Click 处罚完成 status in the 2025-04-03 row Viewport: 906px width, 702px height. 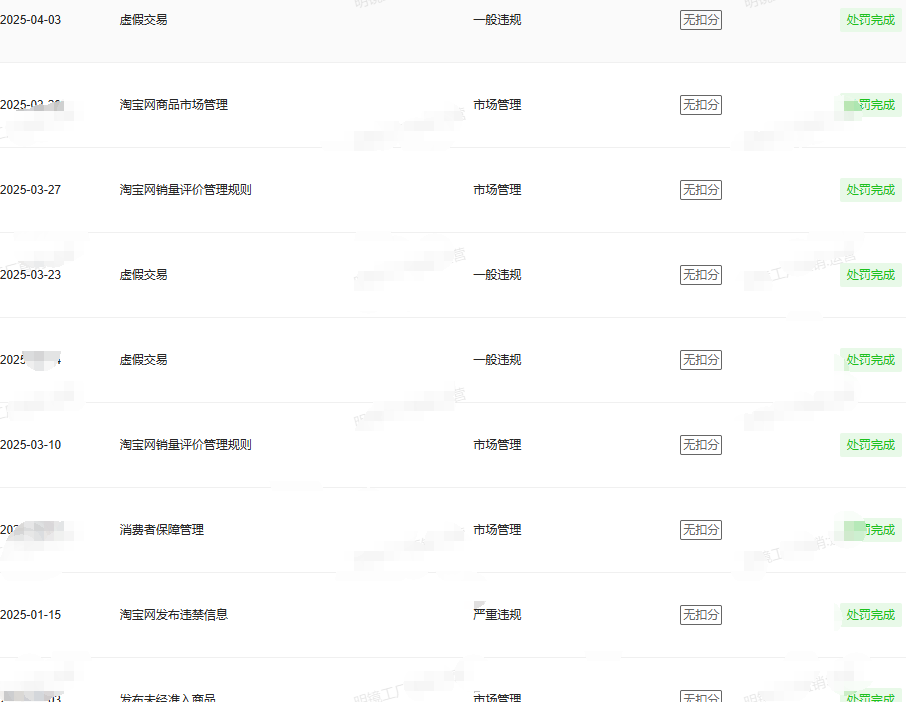tap(870, 20)
